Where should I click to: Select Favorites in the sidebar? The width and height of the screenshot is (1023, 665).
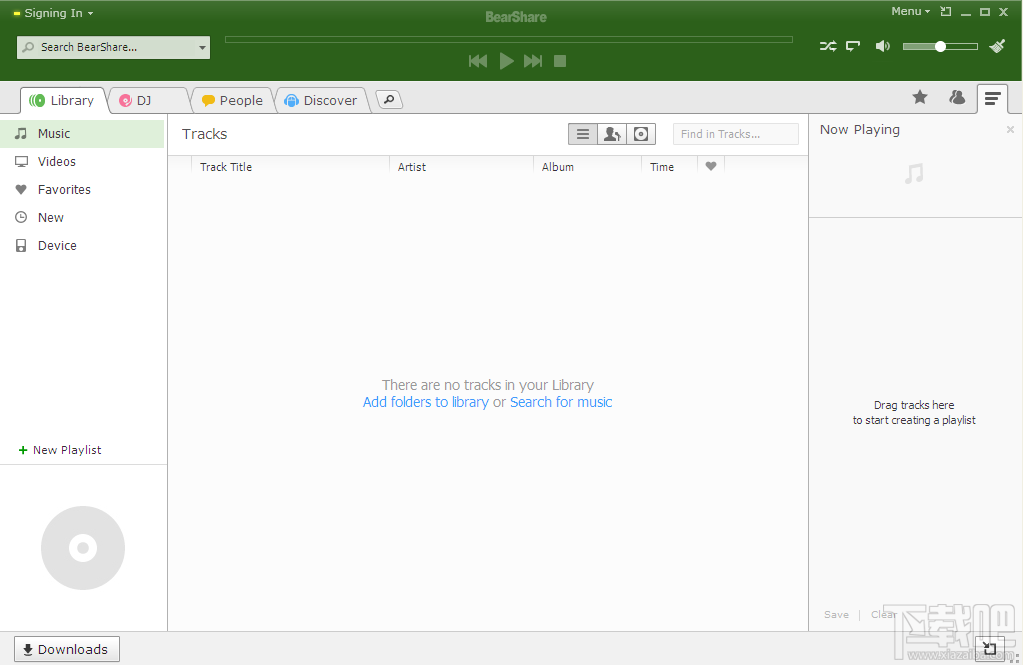[x=82, y=190]
